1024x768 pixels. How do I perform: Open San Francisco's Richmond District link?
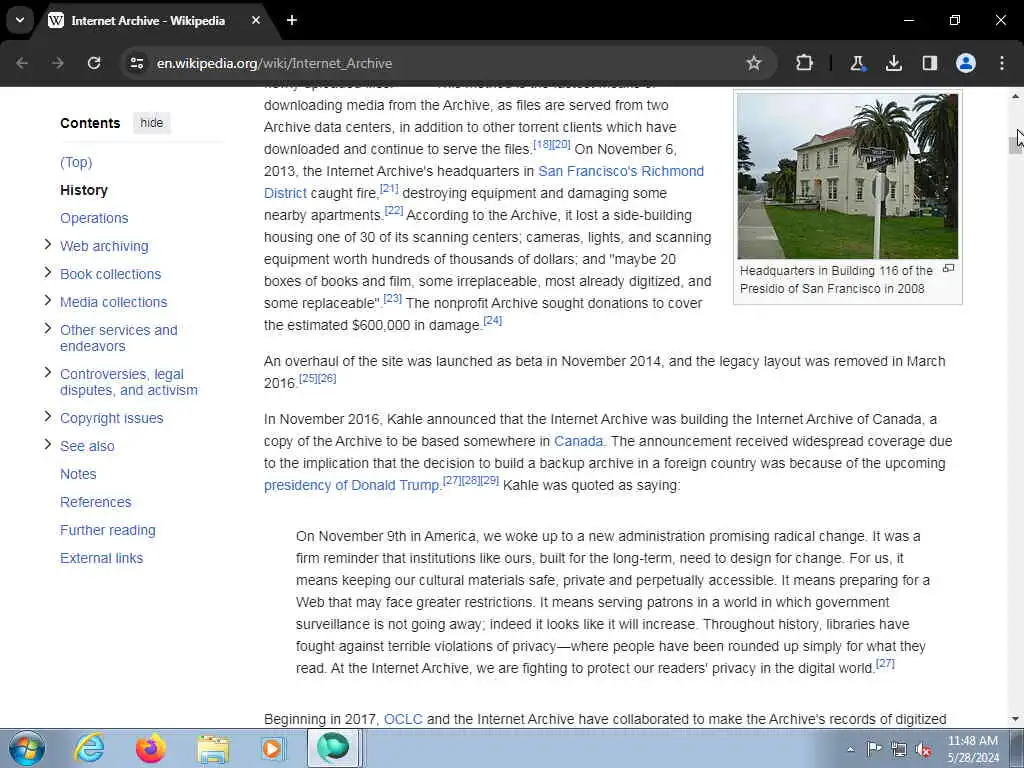[620, 171]
